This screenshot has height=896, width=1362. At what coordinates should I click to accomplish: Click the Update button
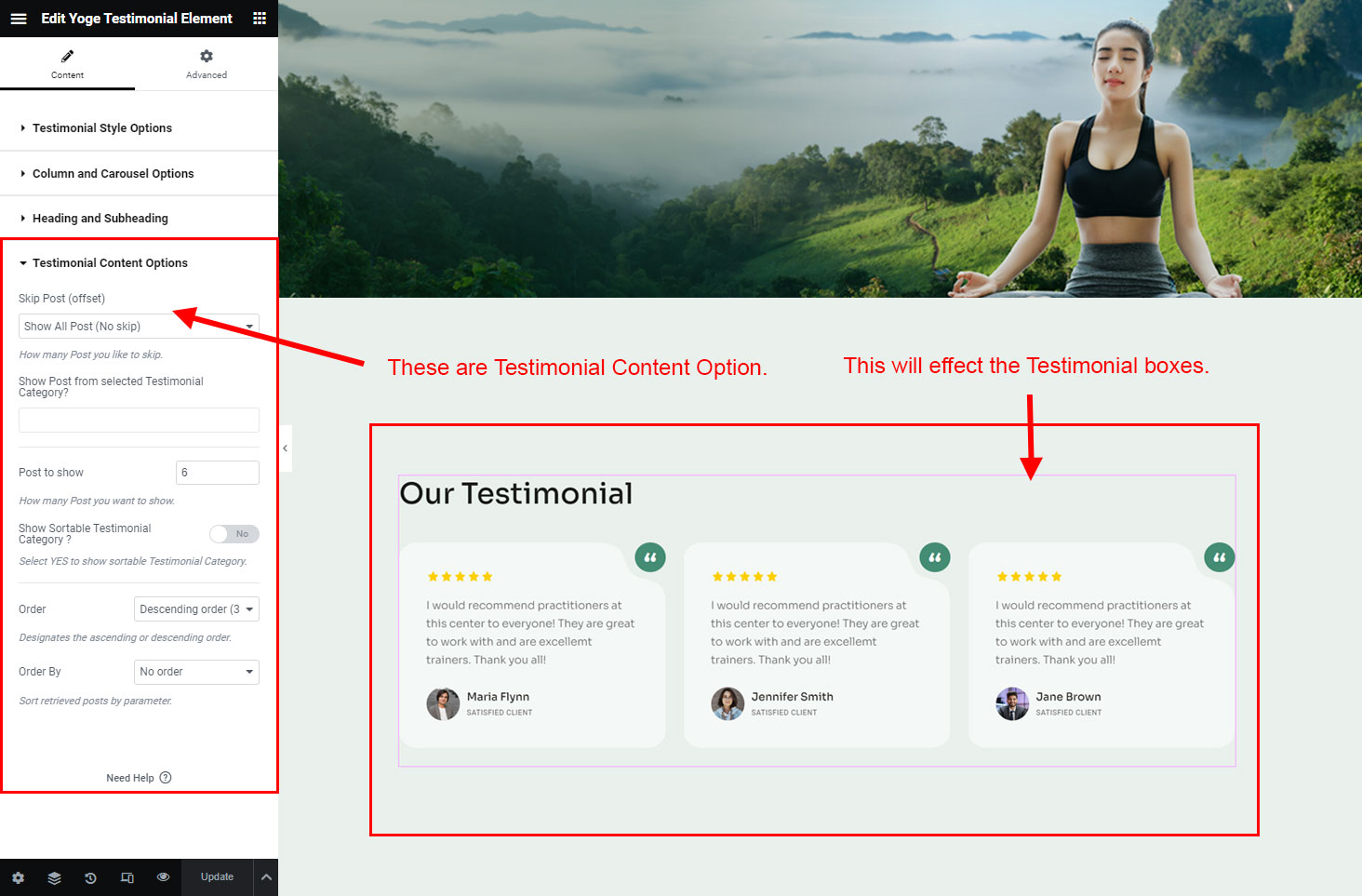(217, 877)
